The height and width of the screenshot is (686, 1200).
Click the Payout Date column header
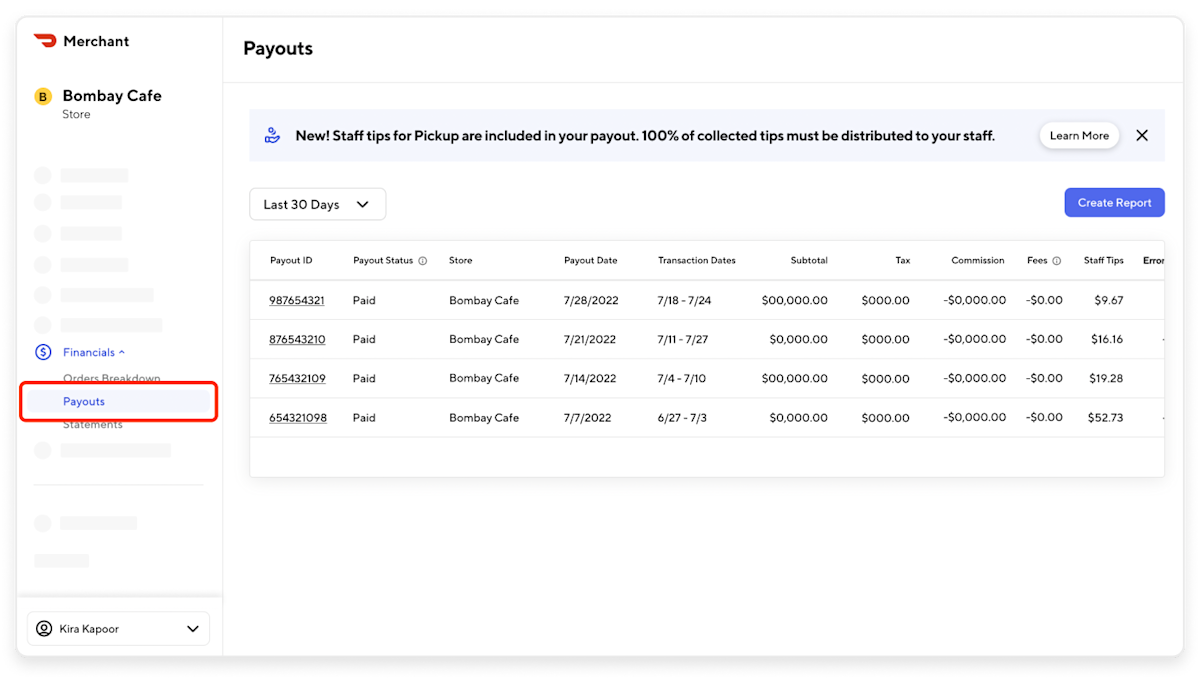[x=591, y=260]
